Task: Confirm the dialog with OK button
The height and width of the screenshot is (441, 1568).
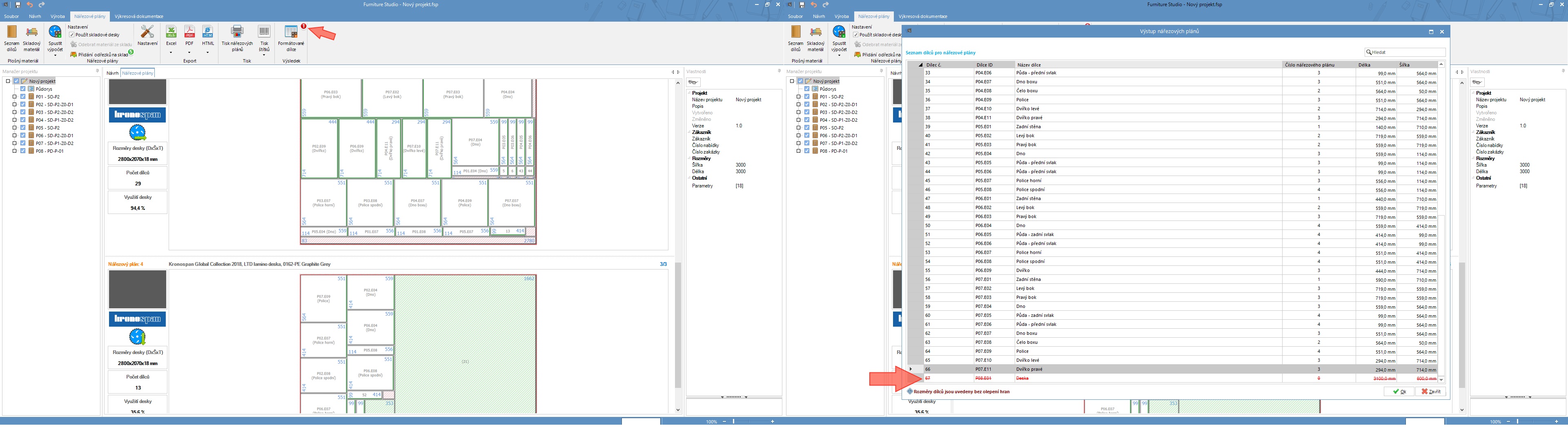Action: pos(1399,392)
